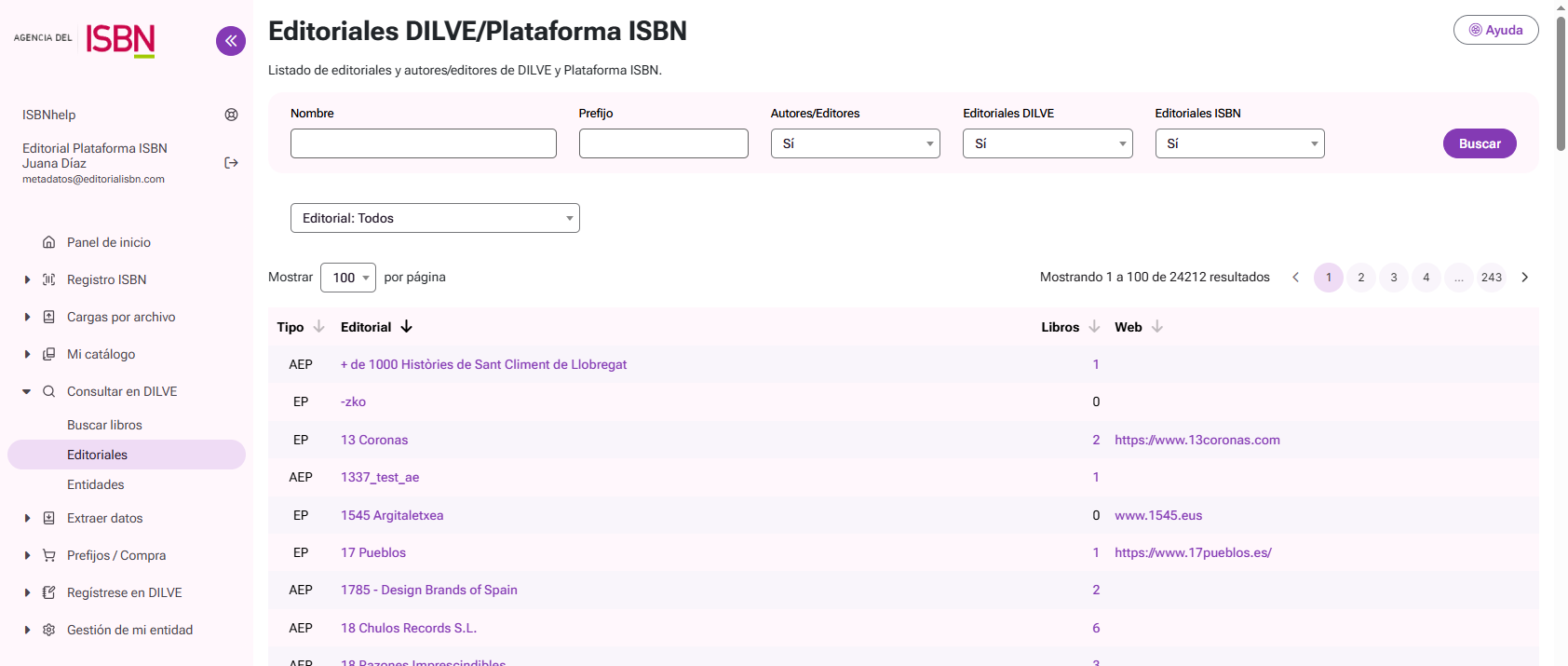Click the 6 books count for 18 Chulos Records
Viewport: 1568px width, 666px height.
click(1096, 628)
